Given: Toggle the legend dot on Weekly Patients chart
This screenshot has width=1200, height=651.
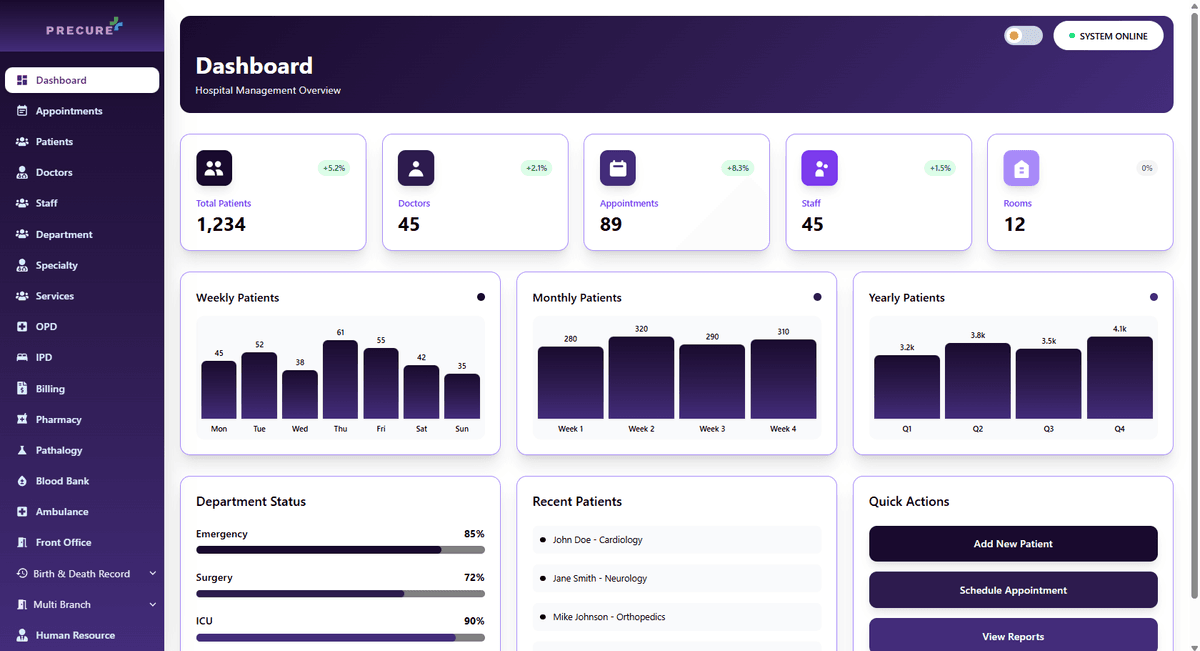Looking at the screenshot, I should [480, 297].
